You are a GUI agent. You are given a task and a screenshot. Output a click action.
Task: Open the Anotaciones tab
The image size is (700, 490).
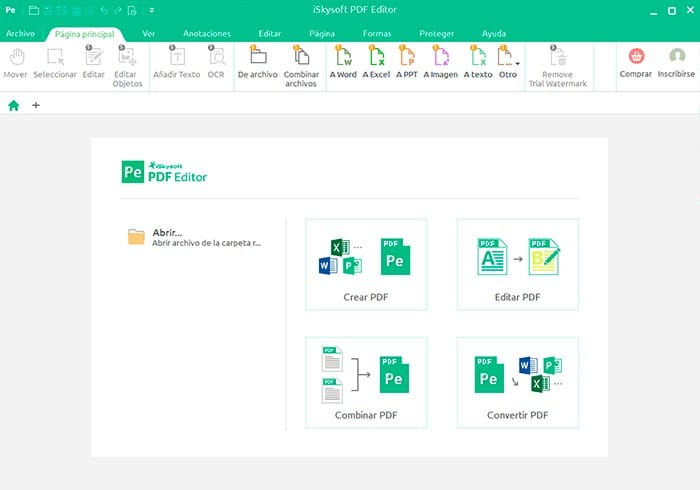pos(207,33)
